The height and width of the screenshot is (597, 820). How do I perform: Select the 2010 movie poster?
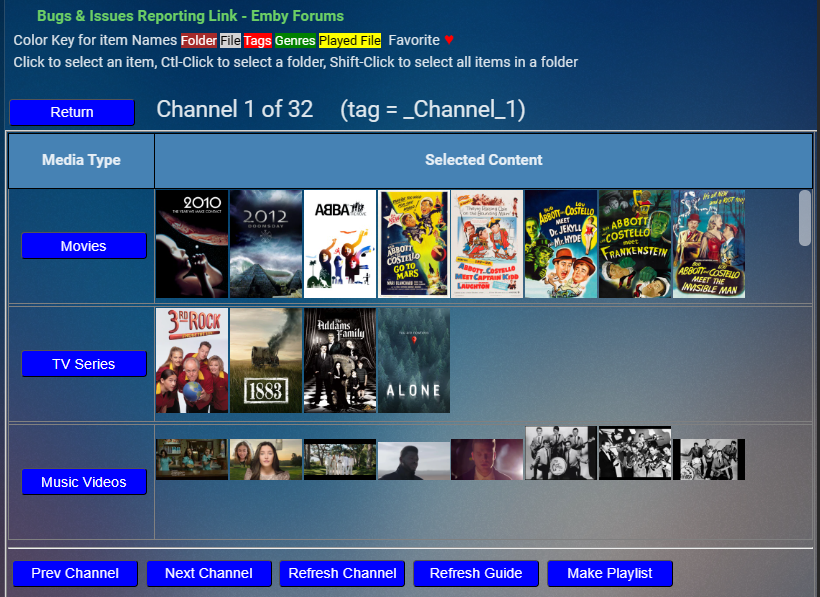(x=192, y=244)
